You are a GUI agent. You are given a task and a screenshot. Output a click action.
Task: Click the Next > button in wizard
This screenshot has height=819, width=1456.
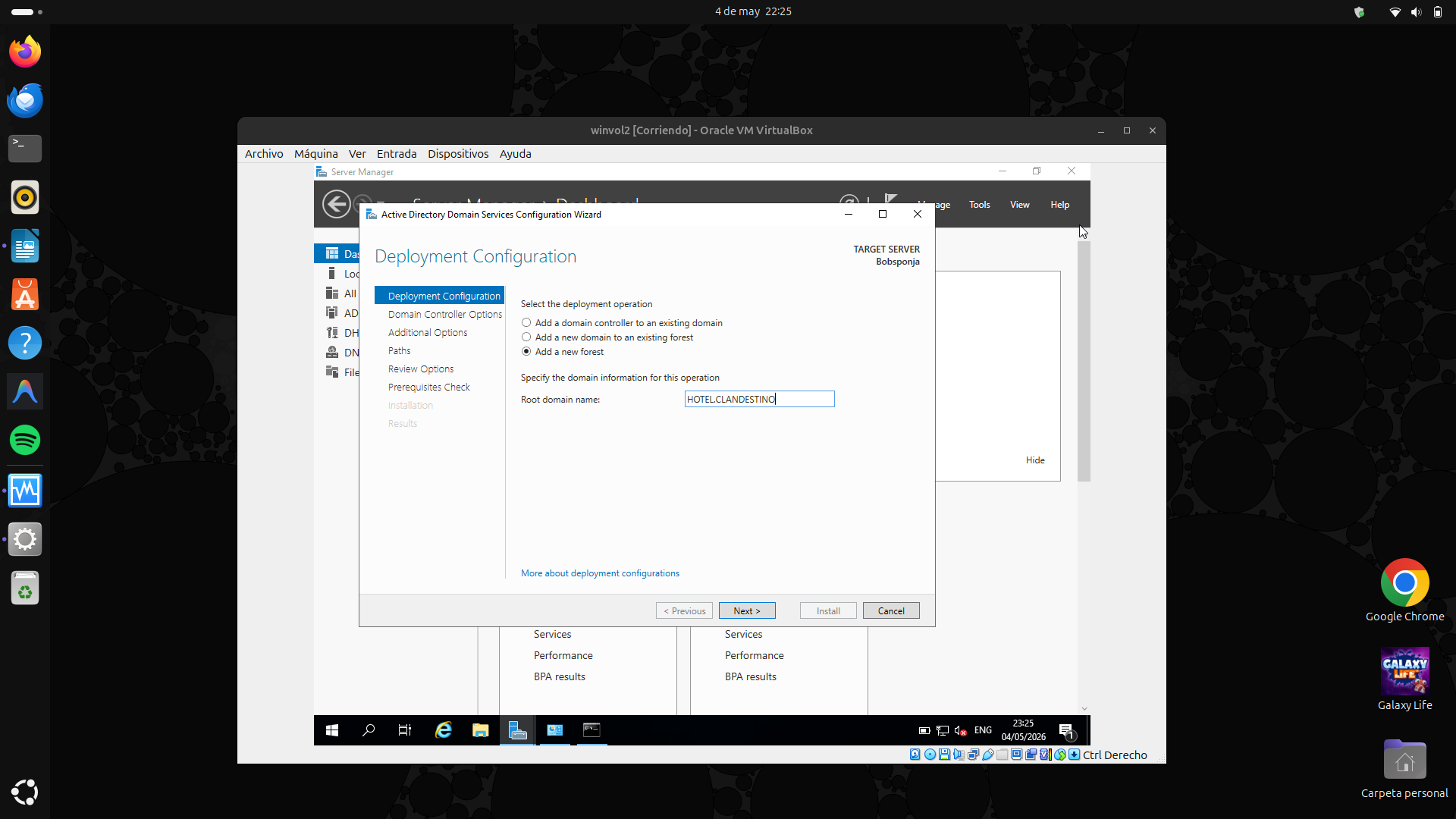point(747,610)
